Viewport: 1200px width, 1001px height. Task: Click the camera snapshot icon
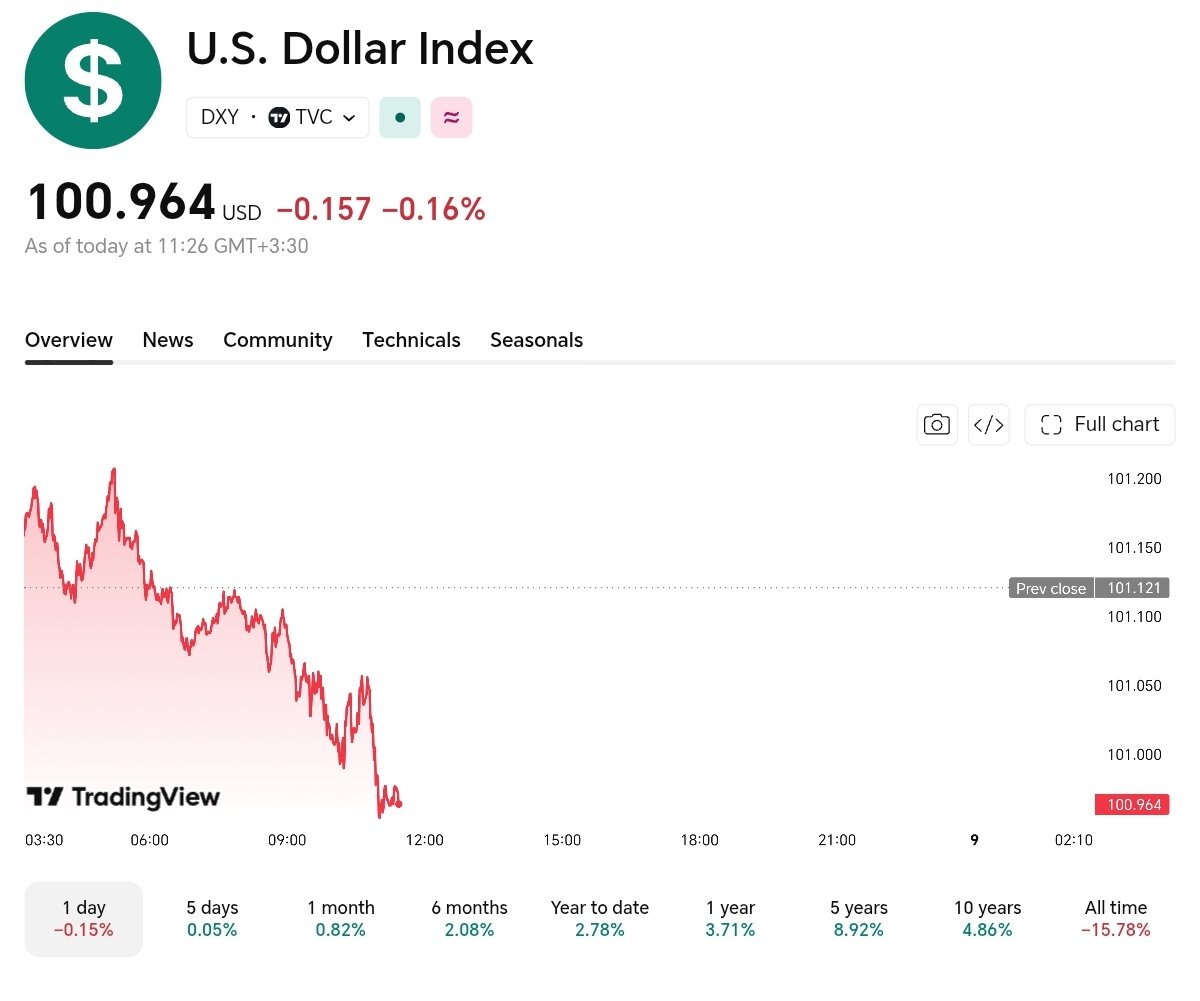click(937, 425)
